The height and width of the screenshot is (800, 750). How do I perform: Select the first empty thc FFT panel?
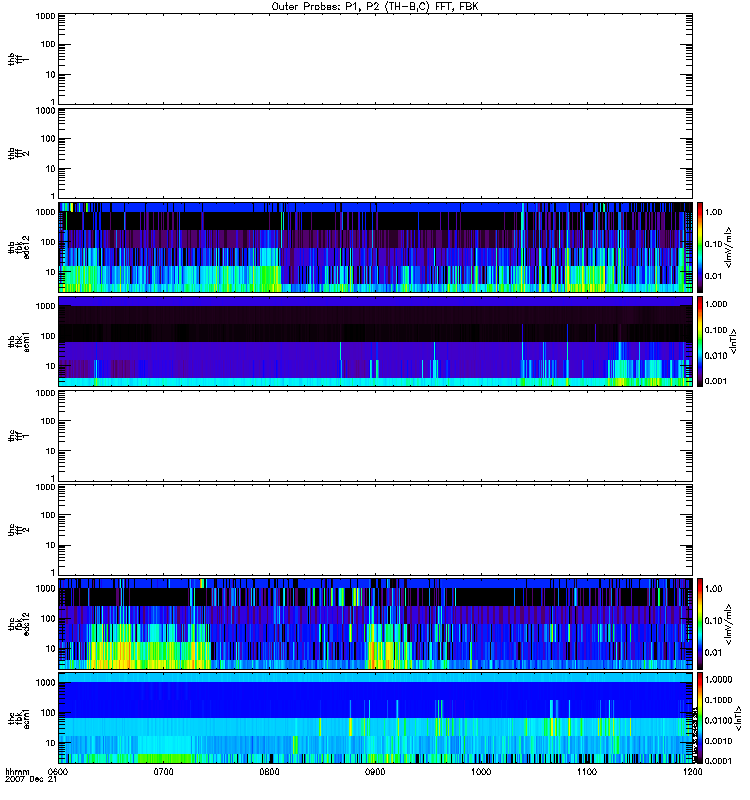pyautogui.click(x=375, y=435)
